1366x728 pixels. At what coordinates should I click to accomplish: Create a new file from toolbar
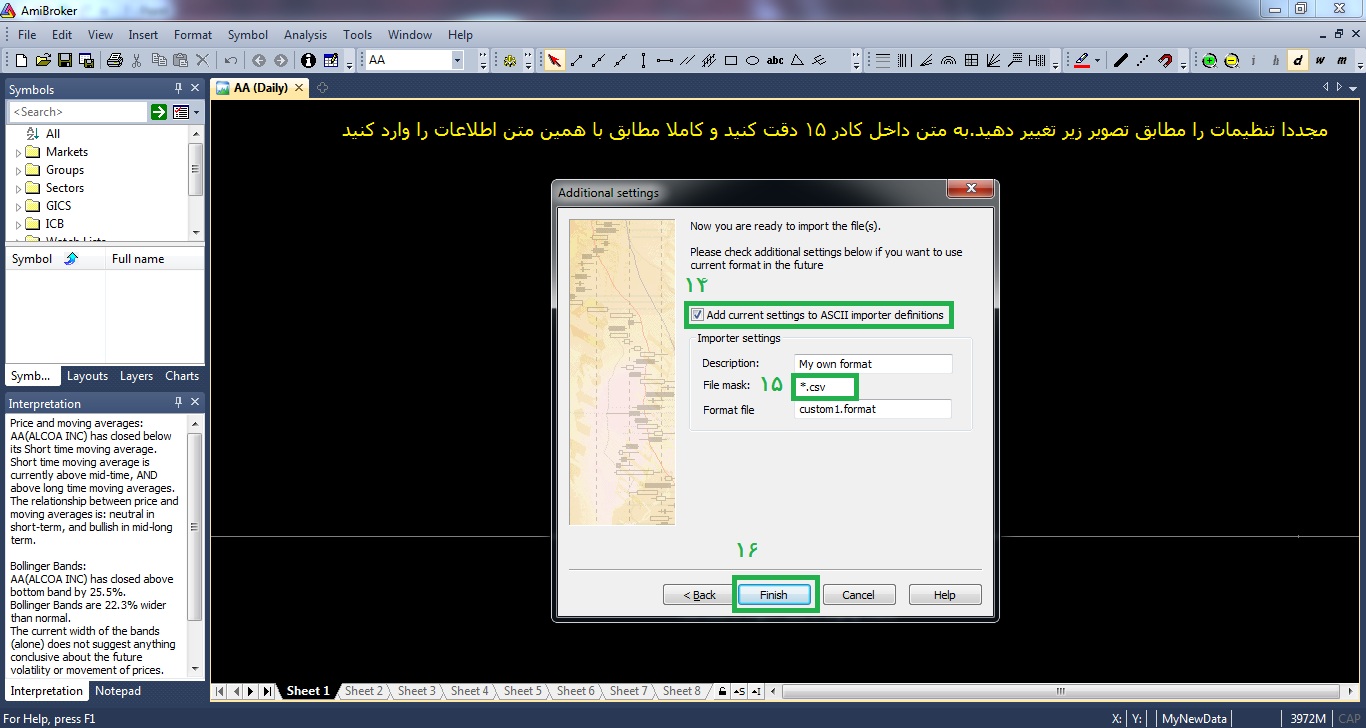[21, 61]
